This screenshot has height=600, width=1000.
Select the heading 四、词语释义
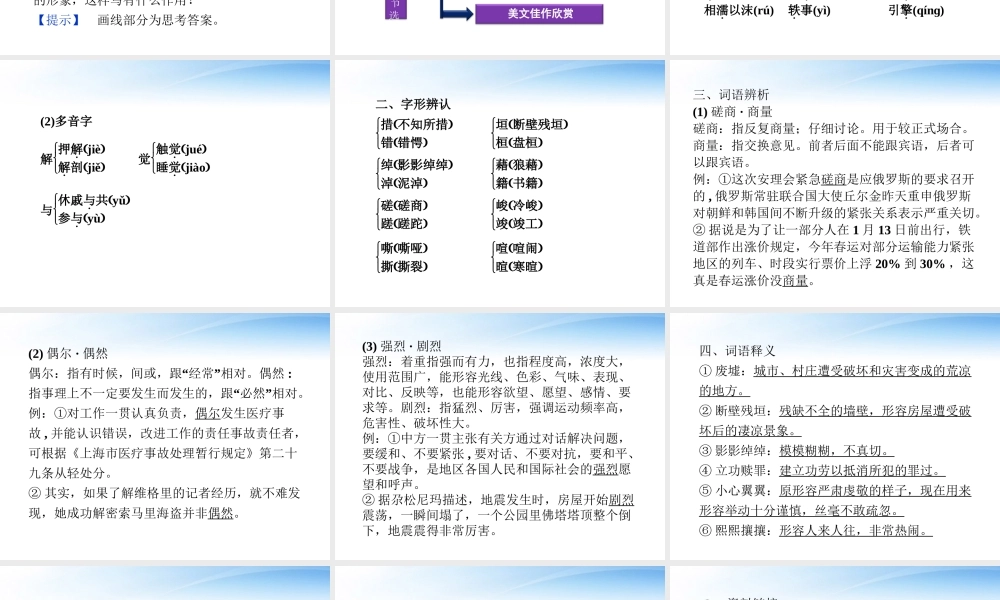click(x=737, y=350)
